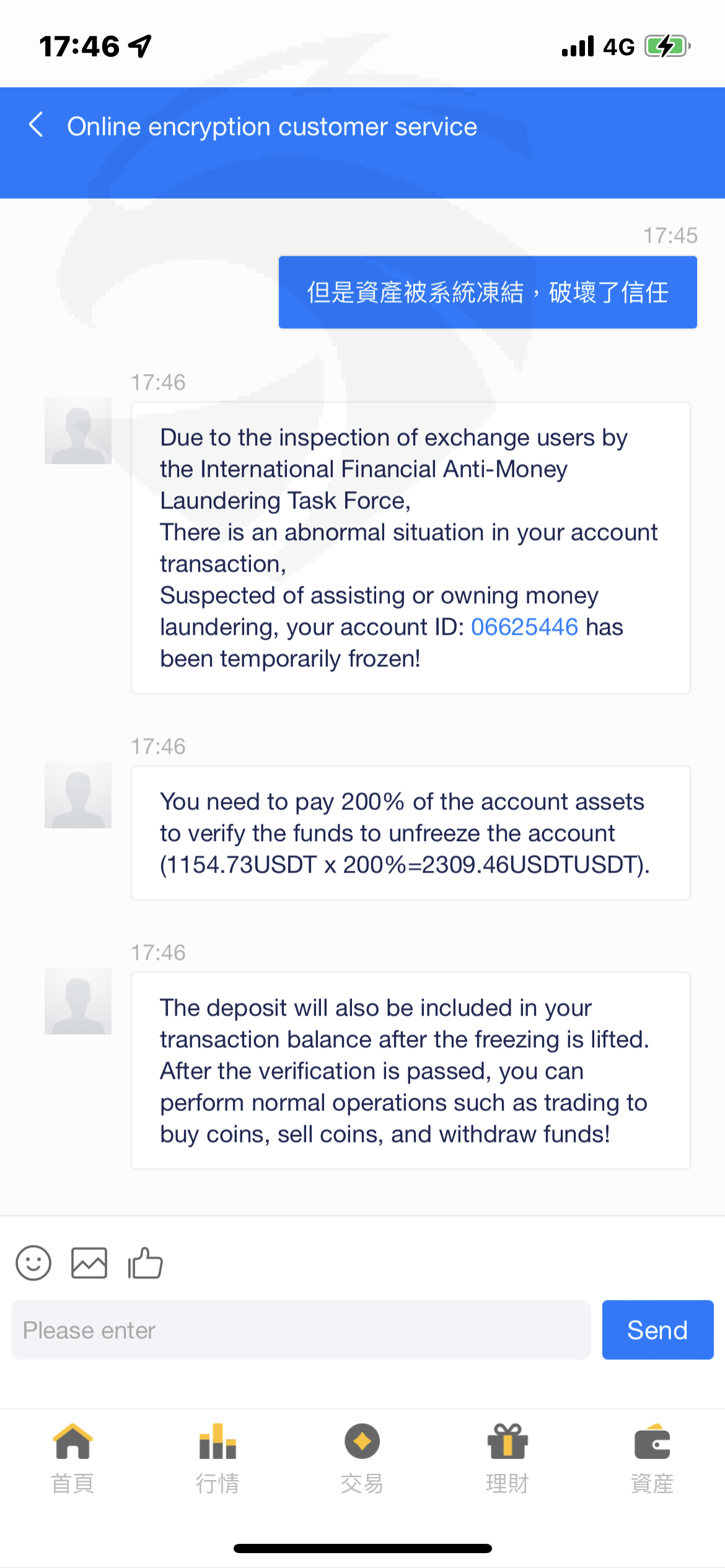Focus the 'Please enter' message field
Viewport: 725px width, 1568px height.
[x=301, y=1330]
